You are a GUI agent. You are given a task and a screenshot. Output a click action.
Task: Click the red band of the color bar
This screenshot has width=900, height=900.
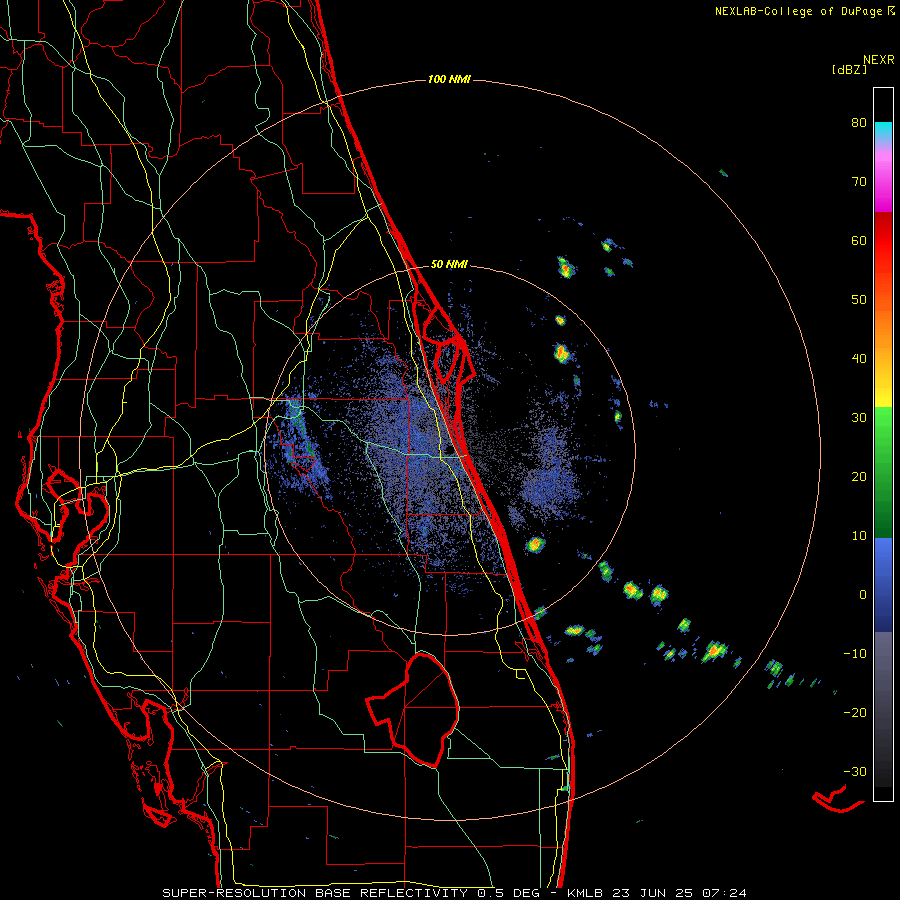point(883,235)
